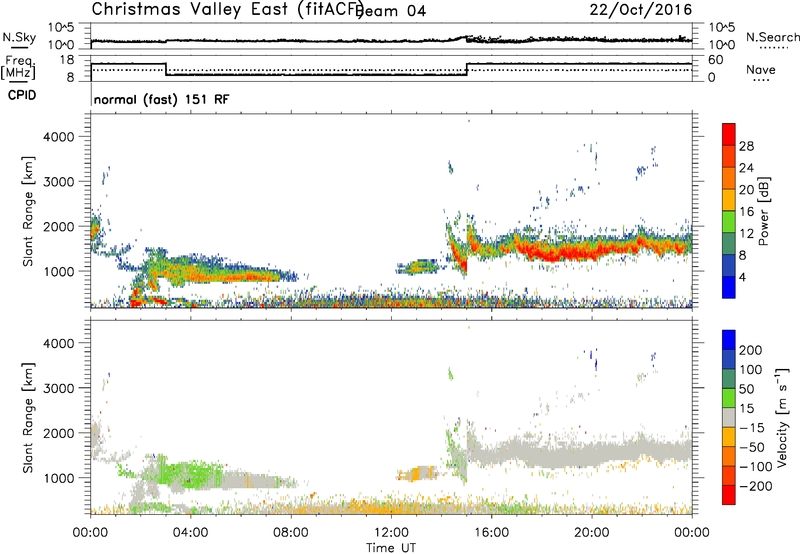Viewport: 800px width, 554px height.
Task: Click the 'Freq. [MHz]' axis label
Action: 18,67
